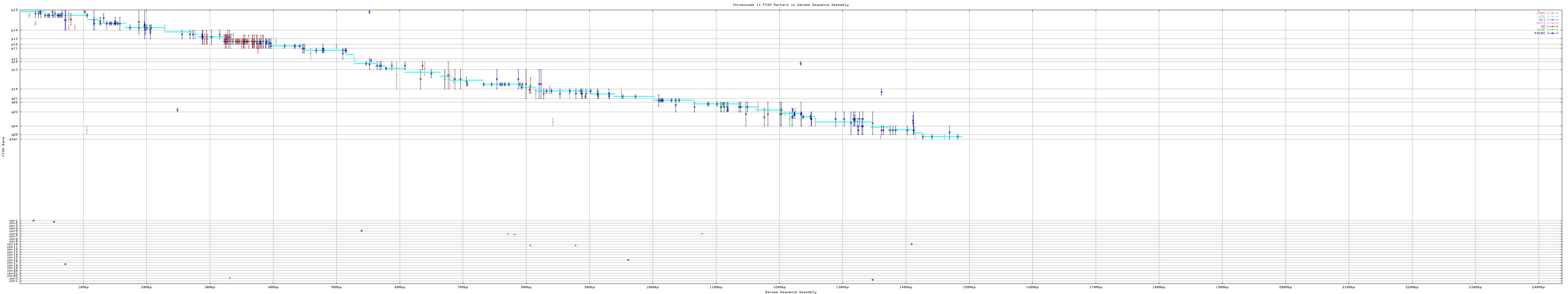Select the 100Mbp x-axis tick label
This screenshot has height=294, width=1568.
coord(653,287)
